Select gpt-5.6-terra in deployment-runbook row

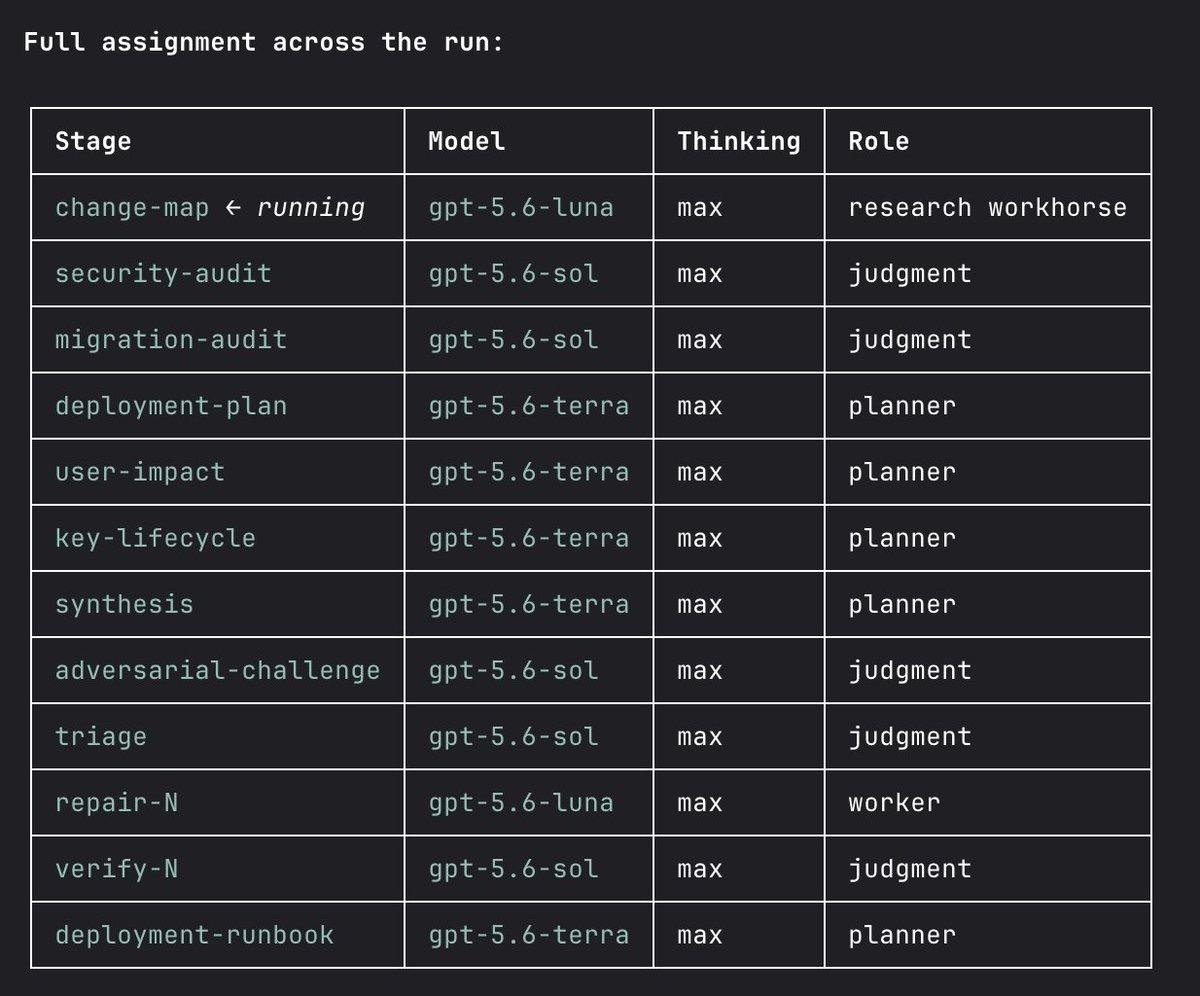click(529, 935)
